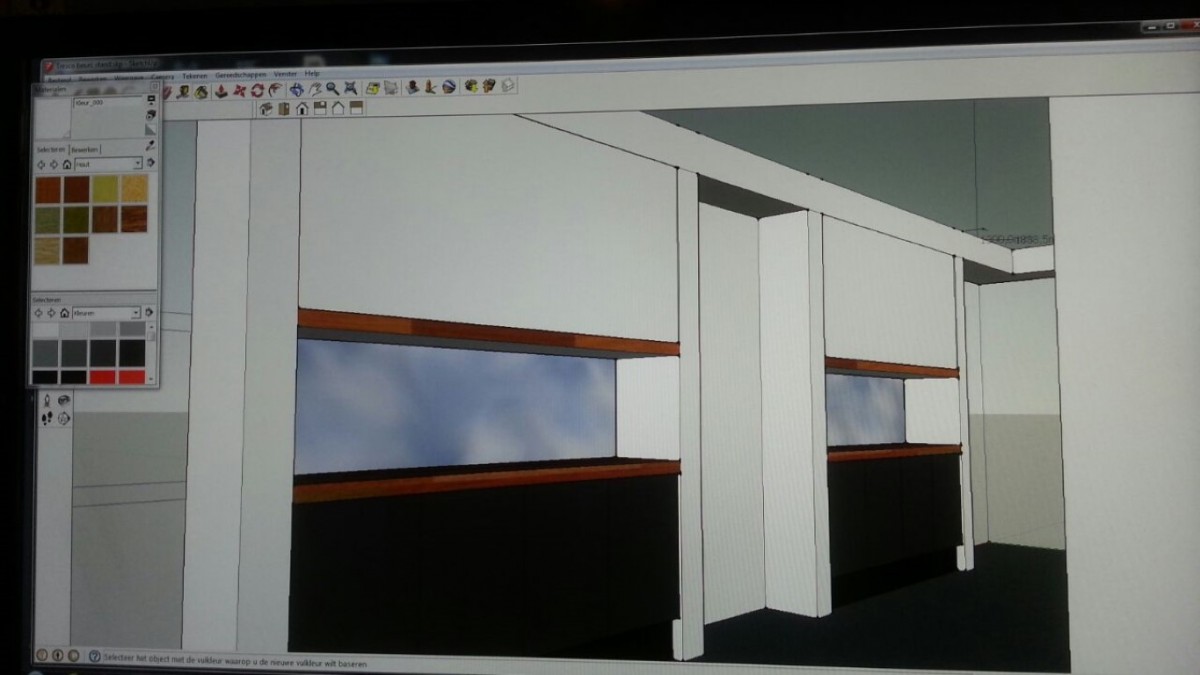1200x675 pixels.
Task: Pick the light yellow wood swatch
Action: pos(134,188)
